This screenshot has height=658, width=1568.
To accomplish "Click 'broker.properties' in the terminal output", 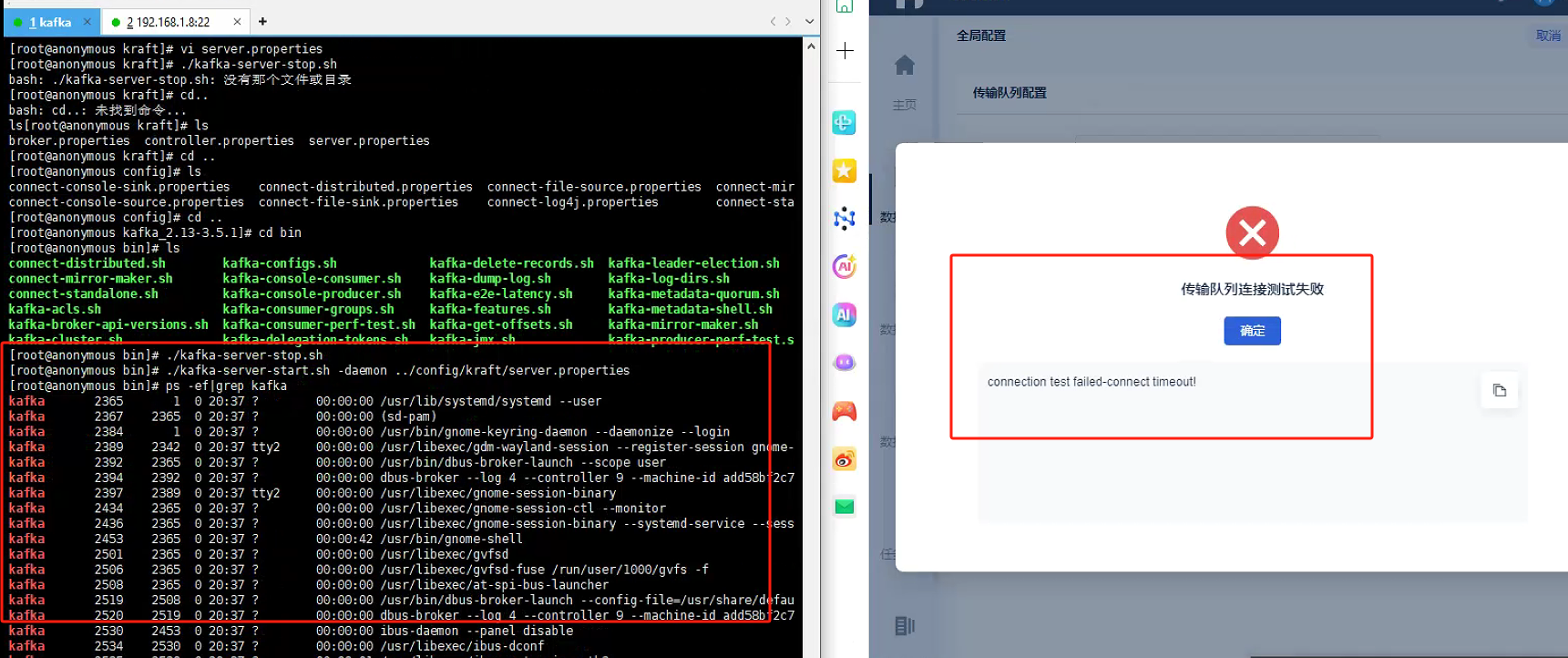I will pyautogui.click(x=69, y=141).
